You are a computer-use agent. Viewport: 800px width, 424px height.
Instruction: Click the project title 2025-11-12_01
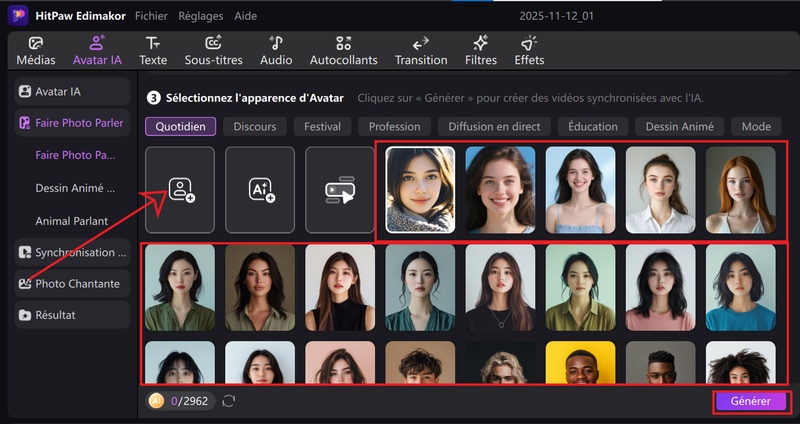[556, 16]
